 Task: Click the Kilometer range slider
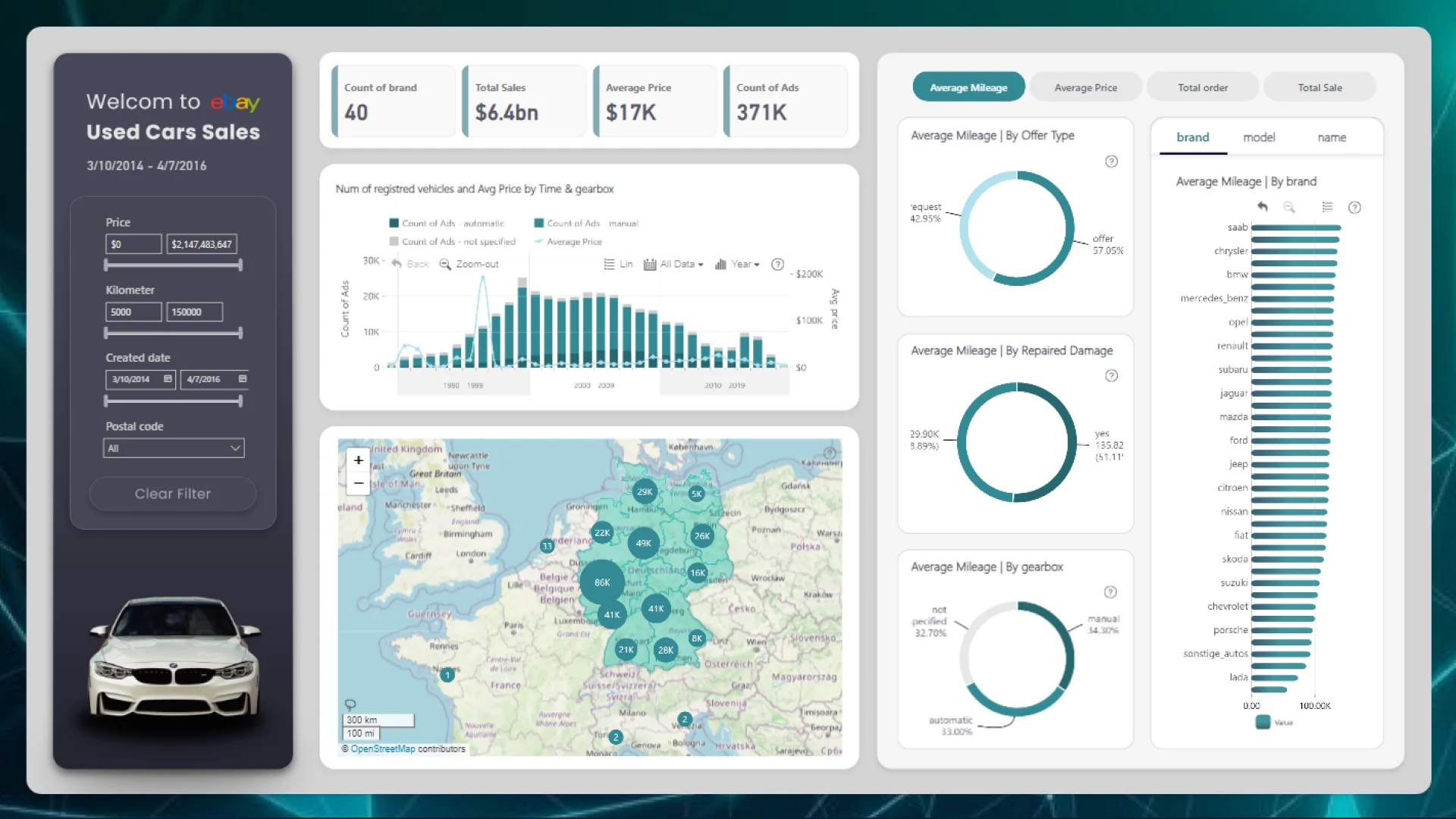tap(174, 332)
